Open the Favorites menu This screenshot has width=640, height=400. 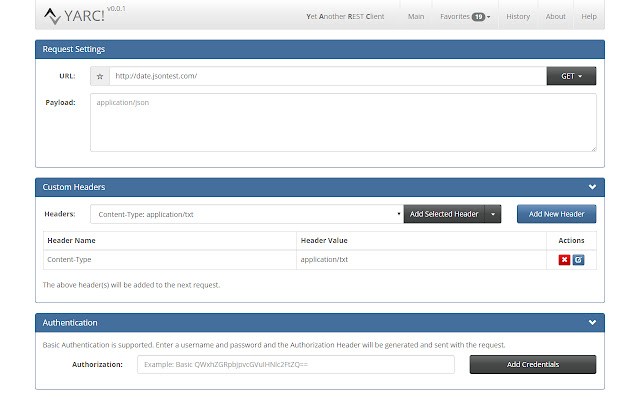(465, 17)
